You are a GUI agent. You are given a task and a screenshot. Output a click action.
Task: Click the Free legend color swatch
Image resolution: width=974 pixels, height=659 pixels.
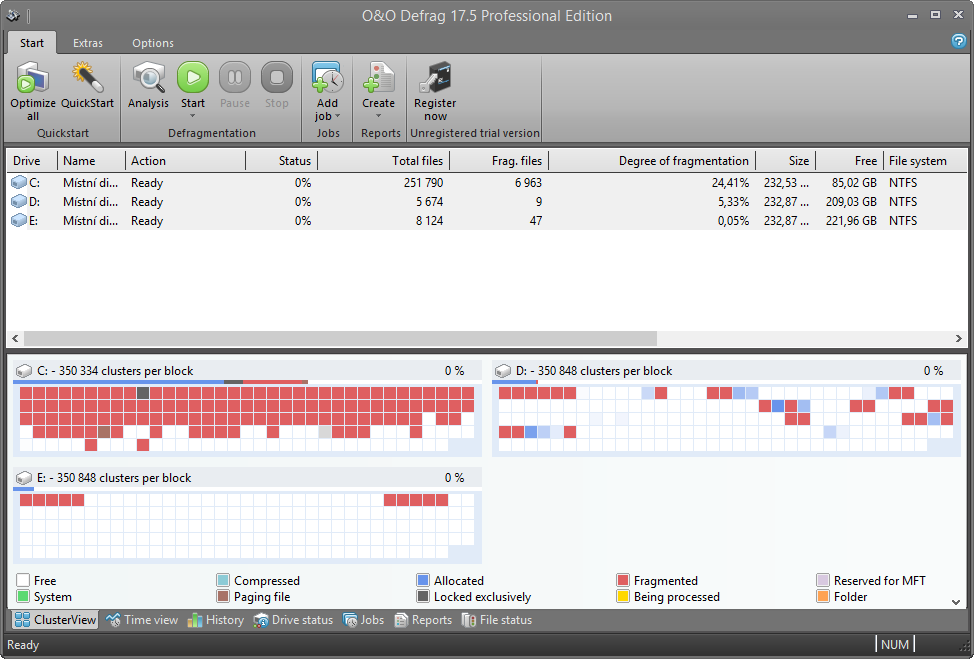(x=23, y=580)
